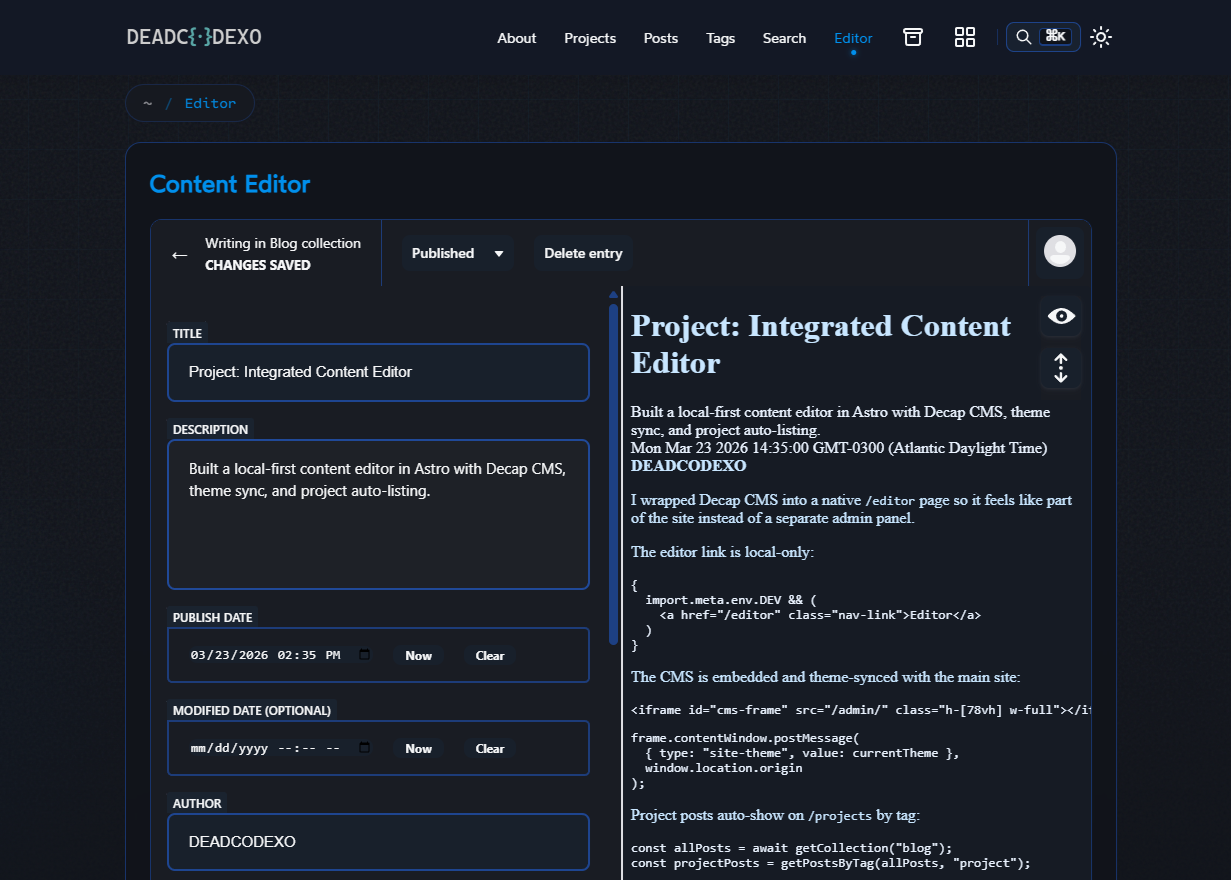Click the search magnifier icon
Image resolution: width=1231 pixels, height=880 pixels.
[x=1023, y=37]
